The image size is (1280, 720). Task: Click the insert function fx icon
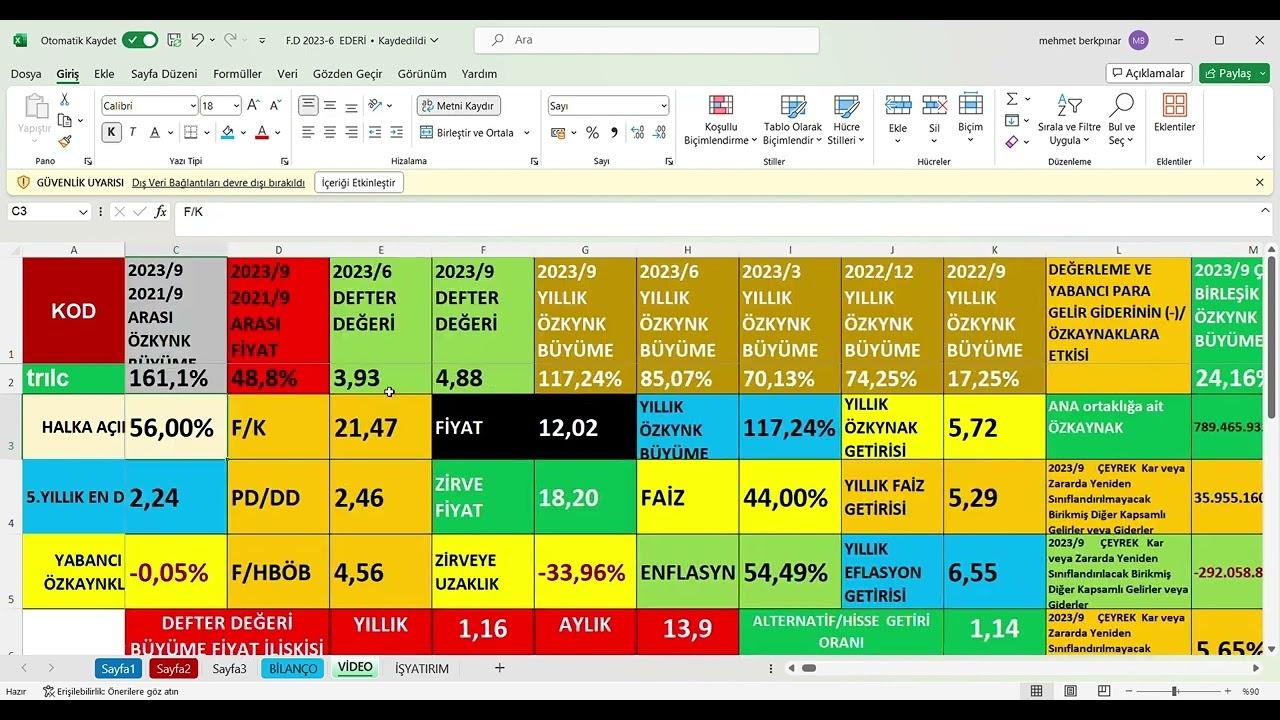160,212
